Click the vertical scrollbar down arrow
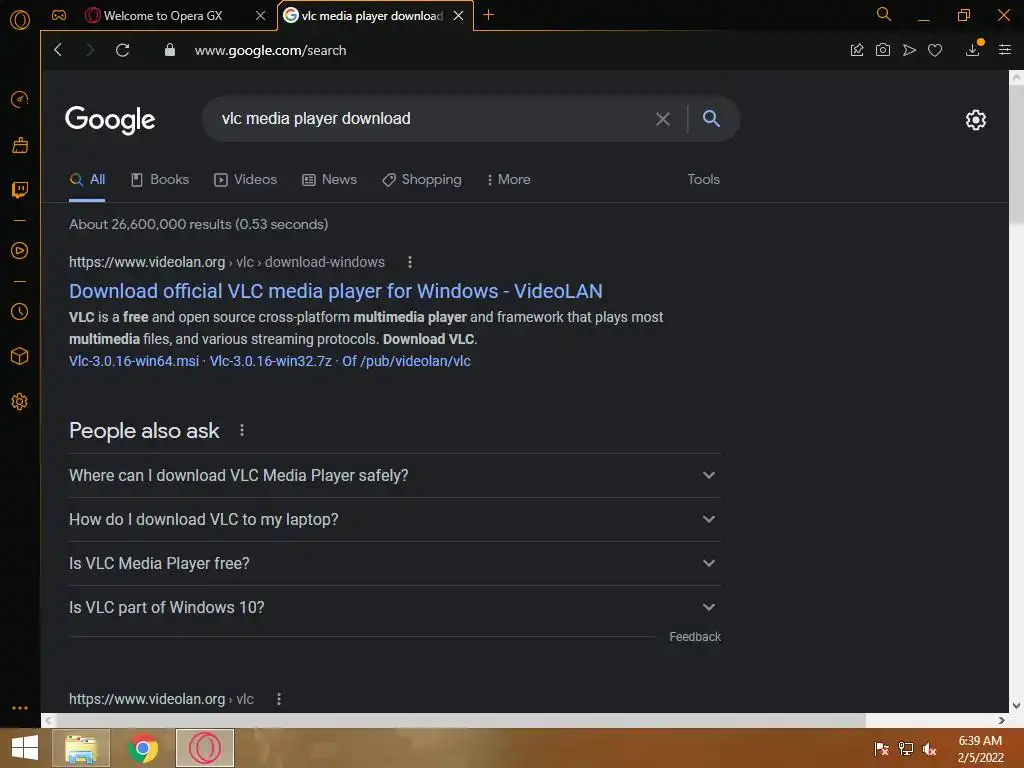 pyautogui.click(x=1016, y=705)
